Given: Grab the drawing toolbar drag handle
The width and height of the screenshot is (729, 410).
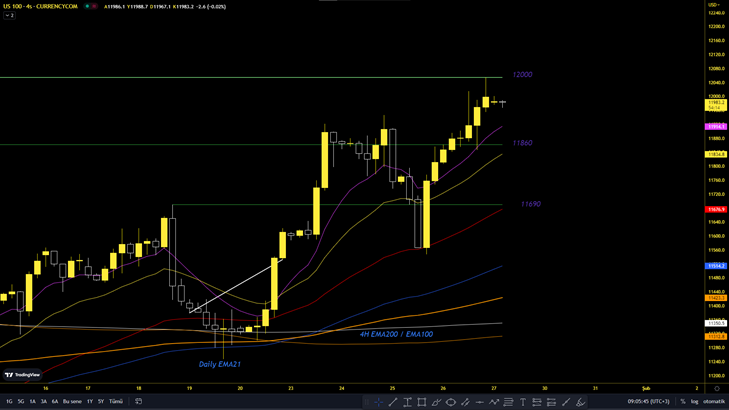Looking at the screenshot, I should tap(366, 402).
